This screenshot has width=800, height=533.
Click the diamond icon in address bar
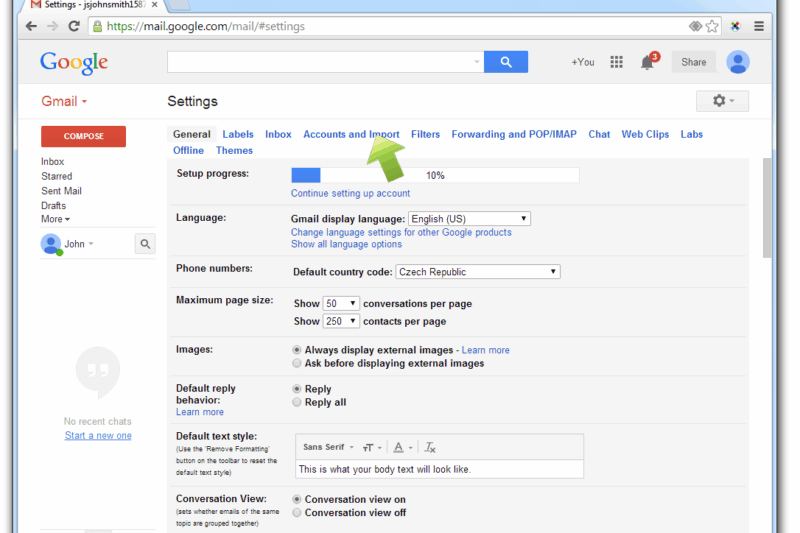click(x=695, y=26)
